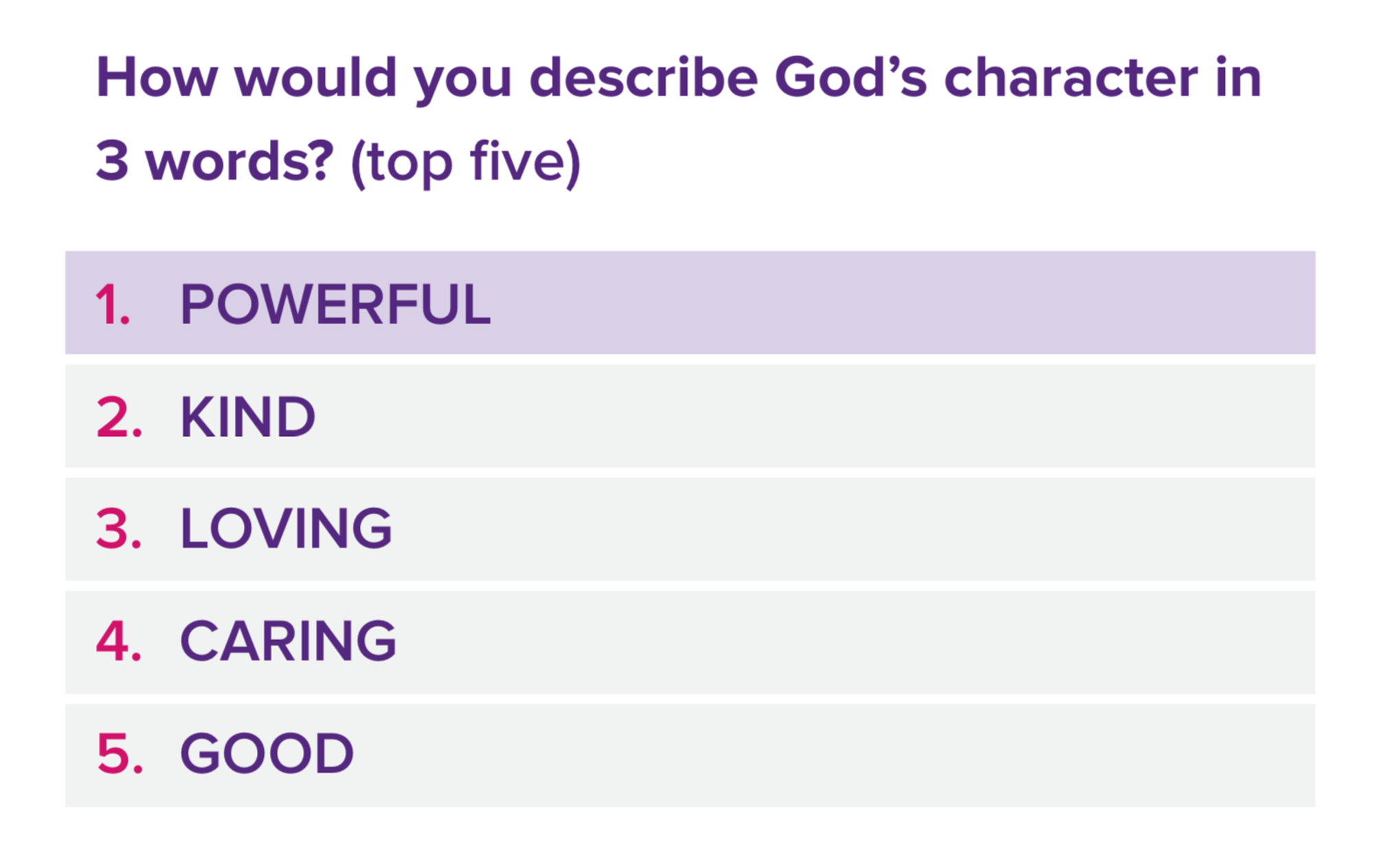
Task: Click the pink number 3 marker
Action: [119, 529]
